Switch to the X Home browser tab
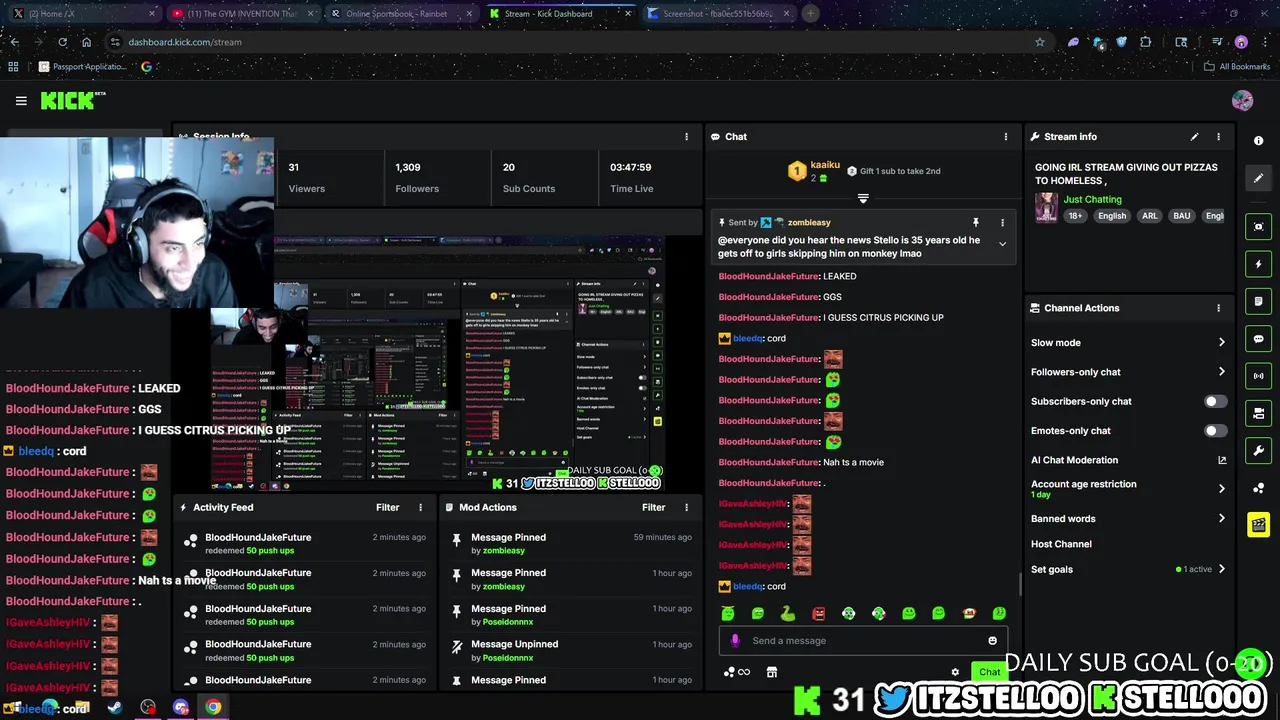1280x720 pixels. point(84,14)
